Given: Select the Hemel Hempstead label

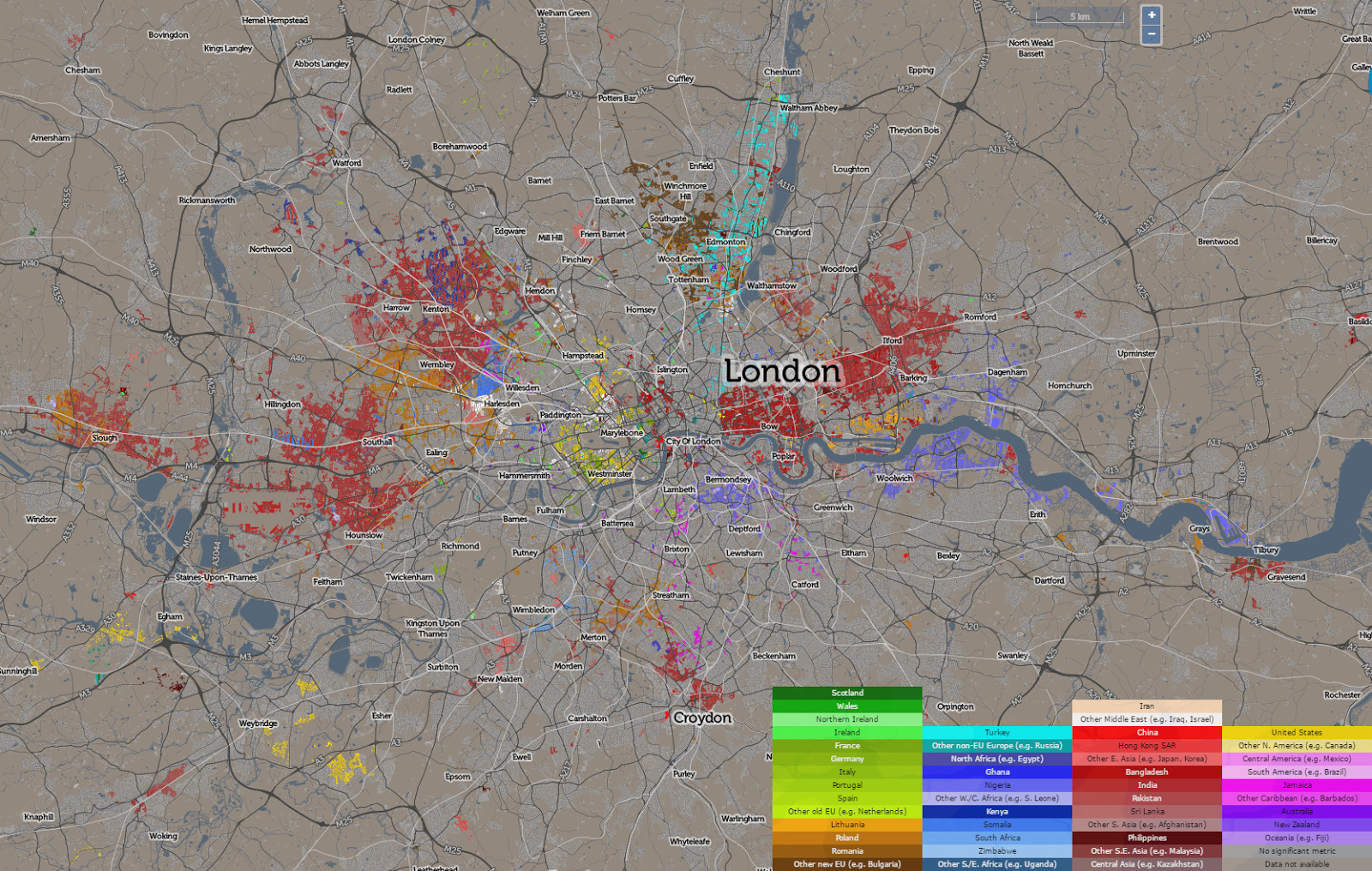Looking at the screenshot, I should 274,21.
